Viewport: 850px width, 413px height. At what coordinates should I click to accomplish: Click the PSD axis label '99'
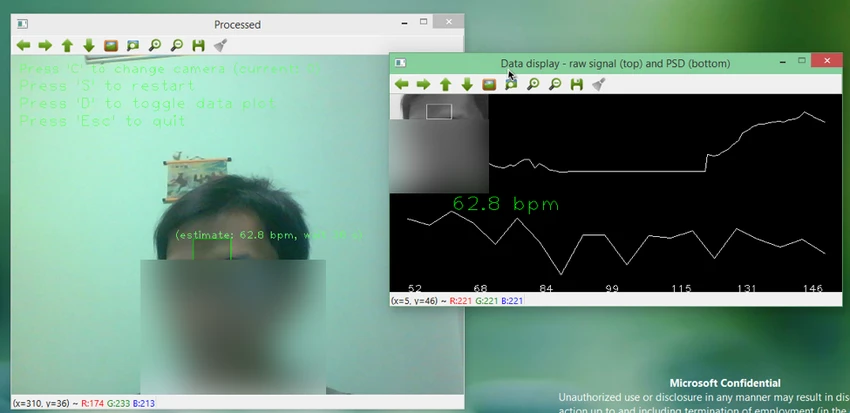611,288
